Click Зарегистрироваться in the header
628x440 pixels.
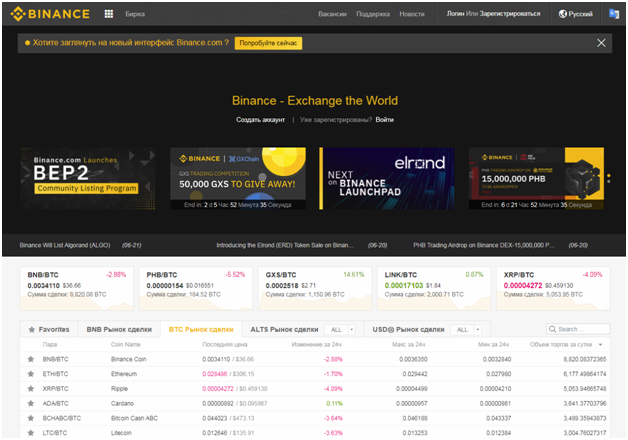[x=510, y=14]
